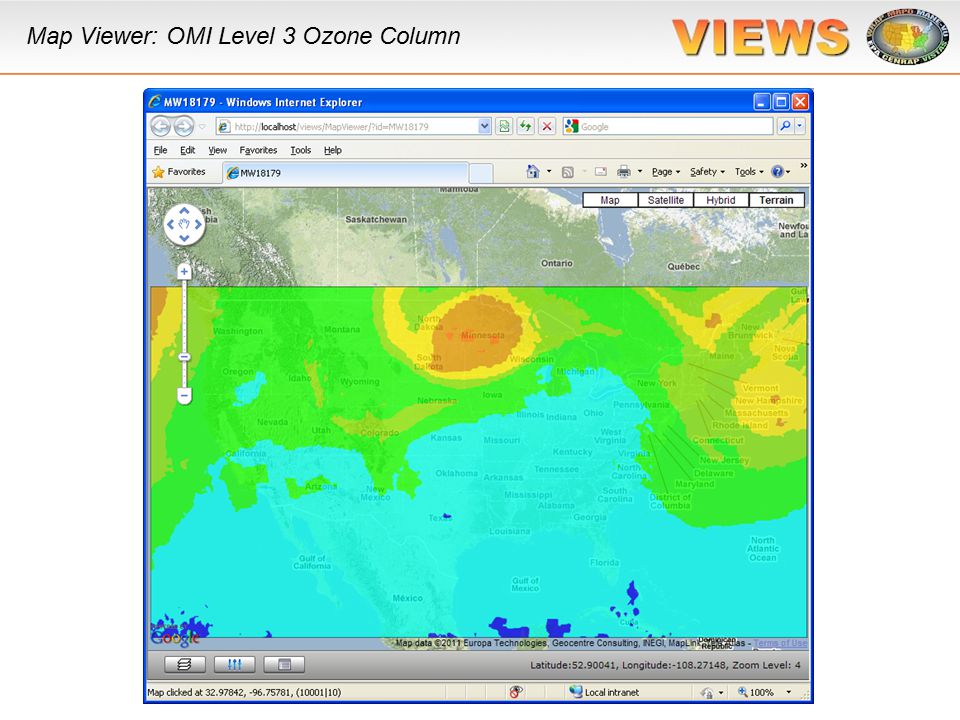The height and width of the screenshot is (720, 960).
Task: Open the File menu
Action: pos(160,150)
